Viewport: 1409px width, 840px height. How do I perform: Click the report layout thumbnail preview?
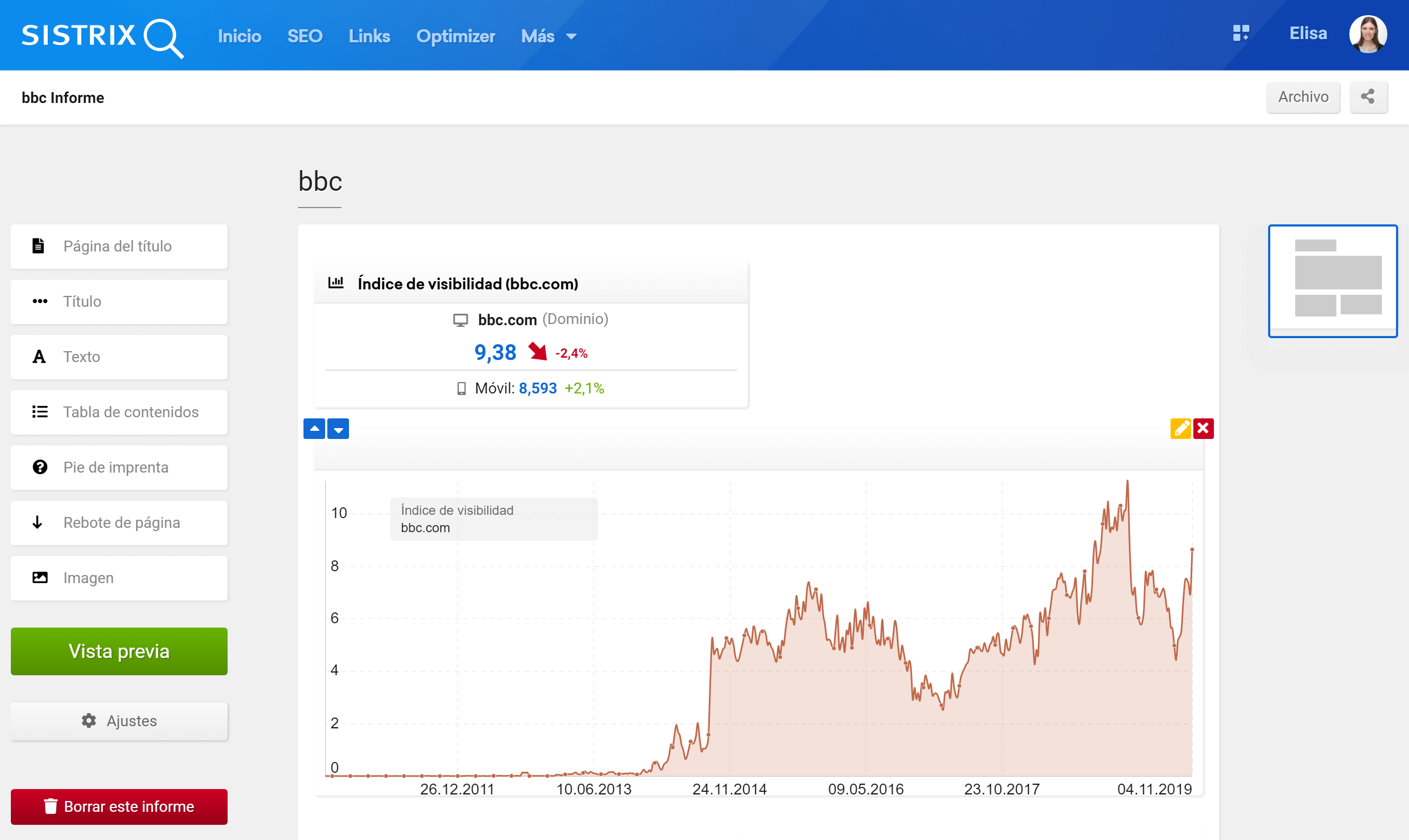1333,281
